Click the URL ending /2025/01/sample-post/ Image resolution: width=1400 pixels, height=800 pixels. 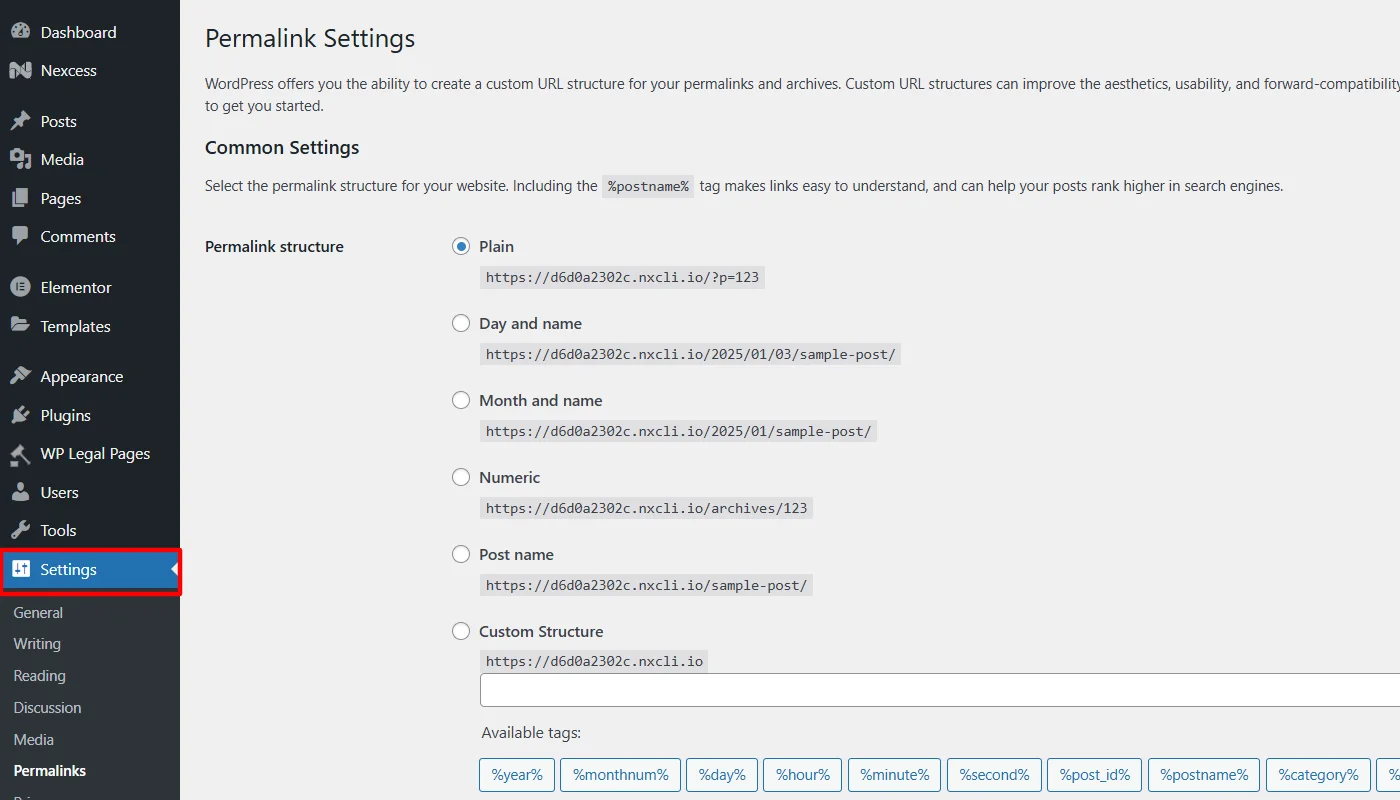click(x=678, y=431)
